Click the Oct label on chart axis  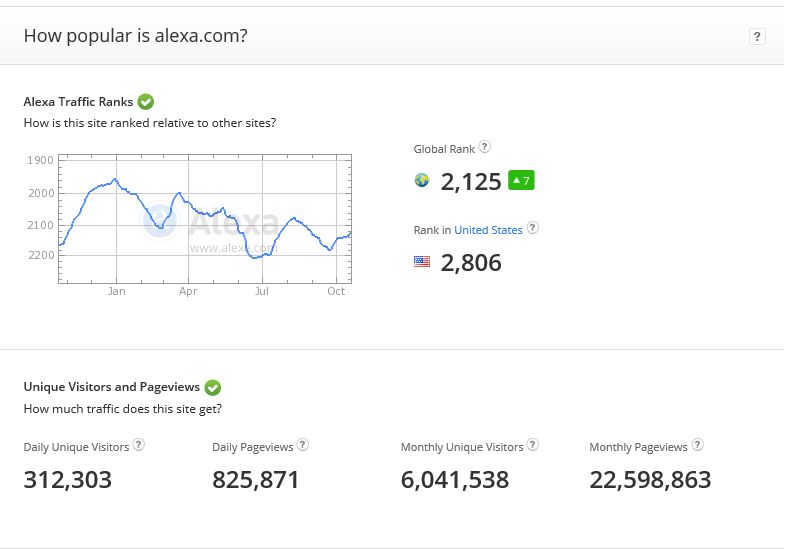pos(336,291)
